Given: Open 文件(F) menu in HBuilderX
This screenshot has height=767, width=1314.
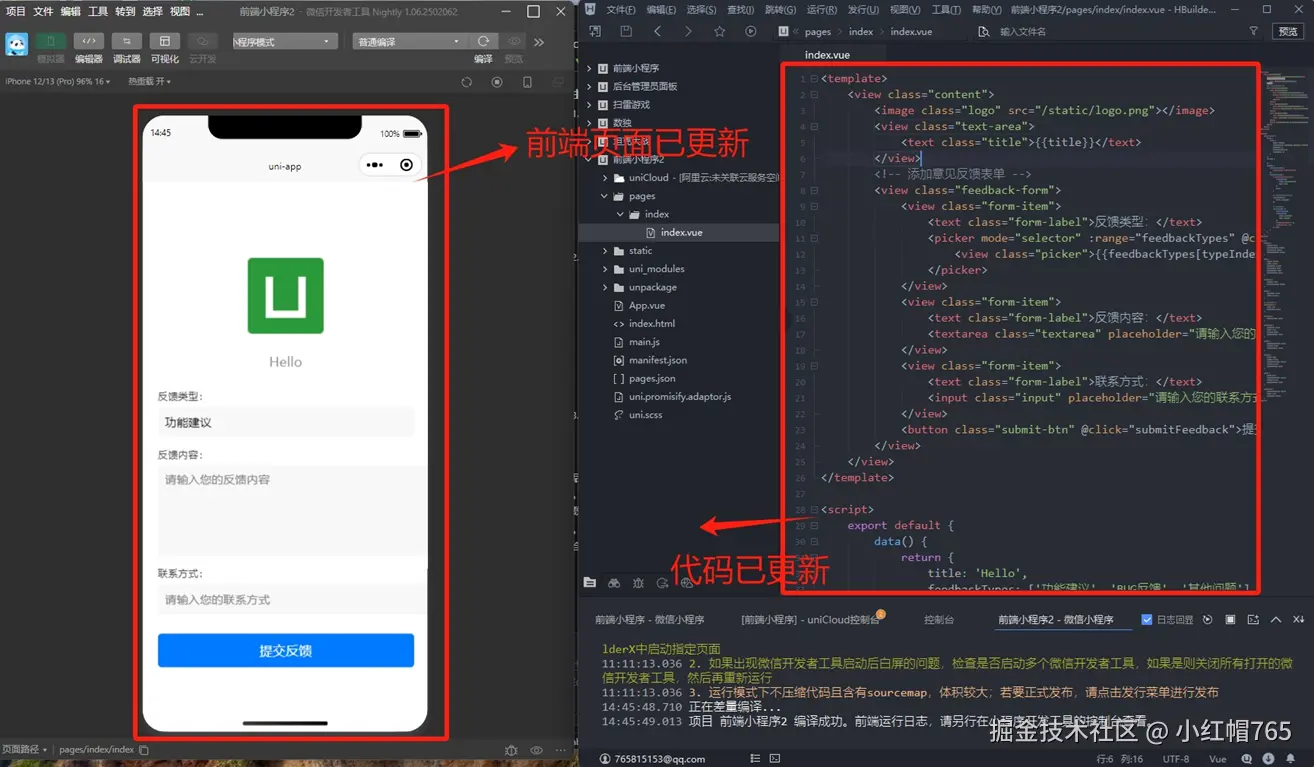Looking at the screenshot, I should (620, 9).
